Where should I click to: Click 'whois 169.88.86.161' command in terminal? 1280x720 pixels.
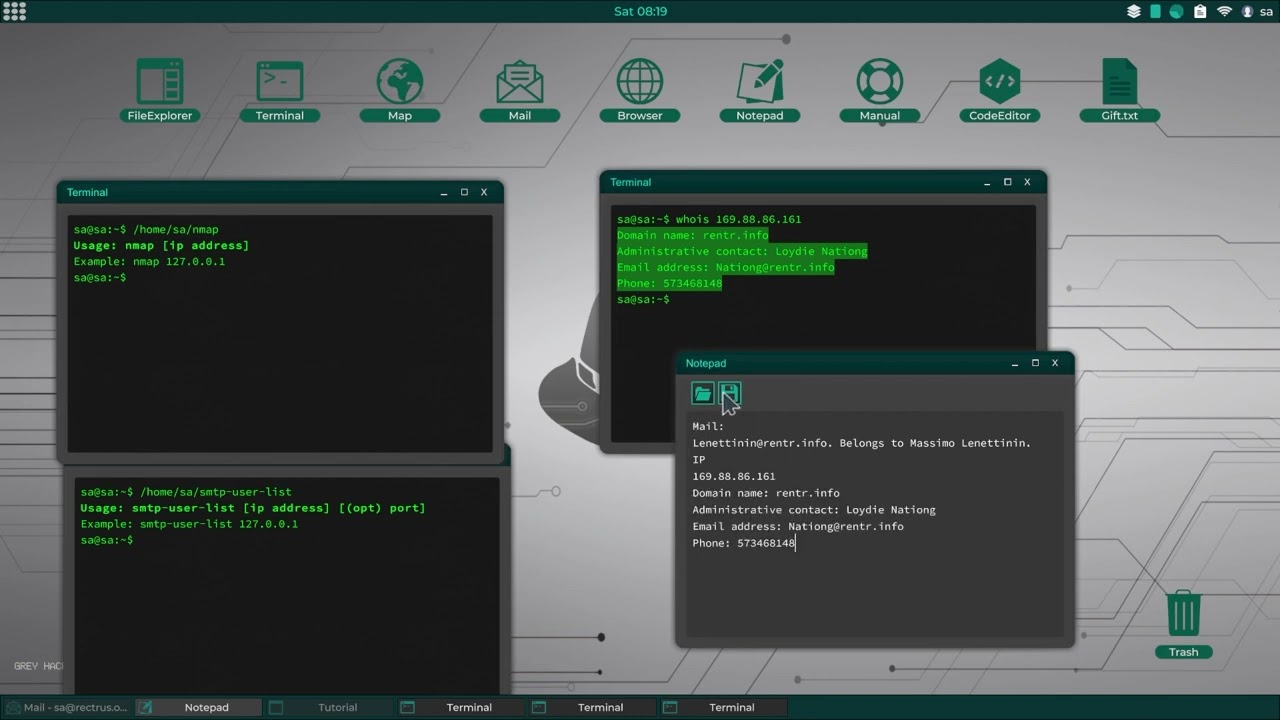click(x=738, y=219)
